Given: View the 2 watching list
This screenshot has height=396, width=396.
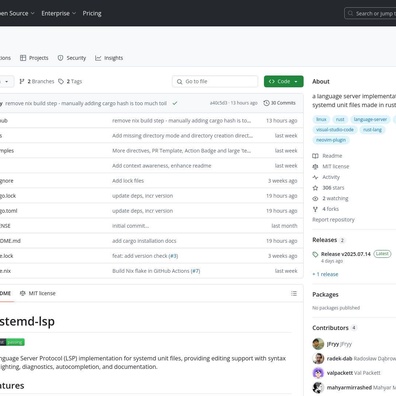Looking at the screenshot, I should tap(335, 198).
